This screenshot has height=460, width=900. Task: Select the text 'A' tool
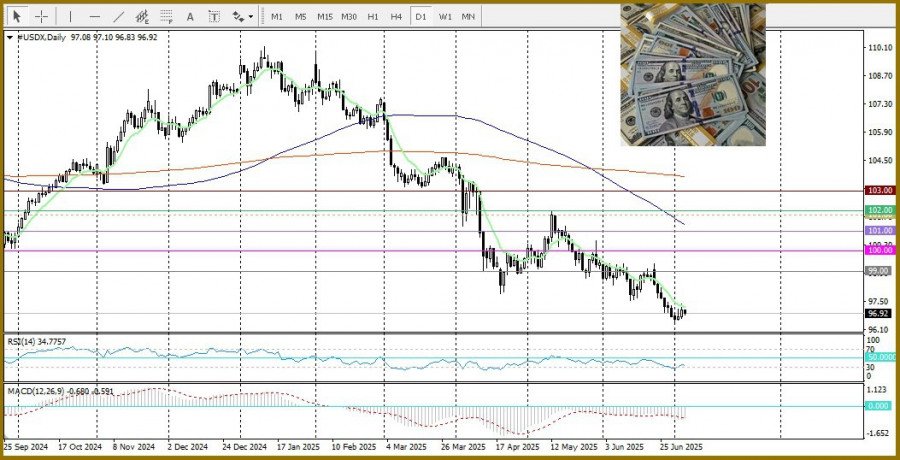point(191,17)
